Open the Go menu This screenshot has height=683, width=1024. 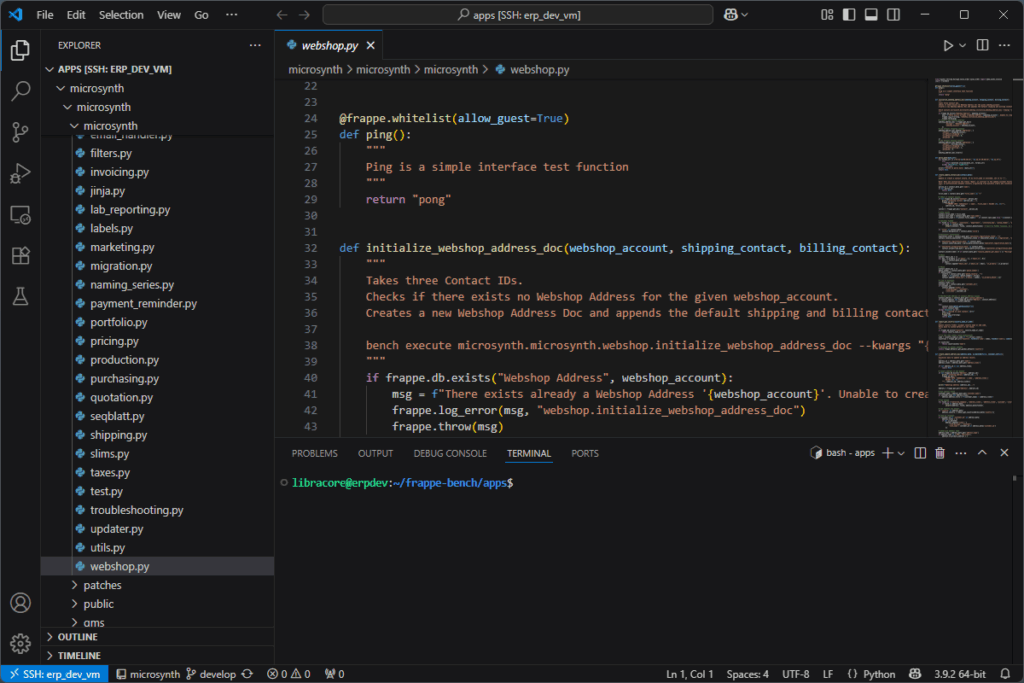pyautogui.click(x=201, y=14)
